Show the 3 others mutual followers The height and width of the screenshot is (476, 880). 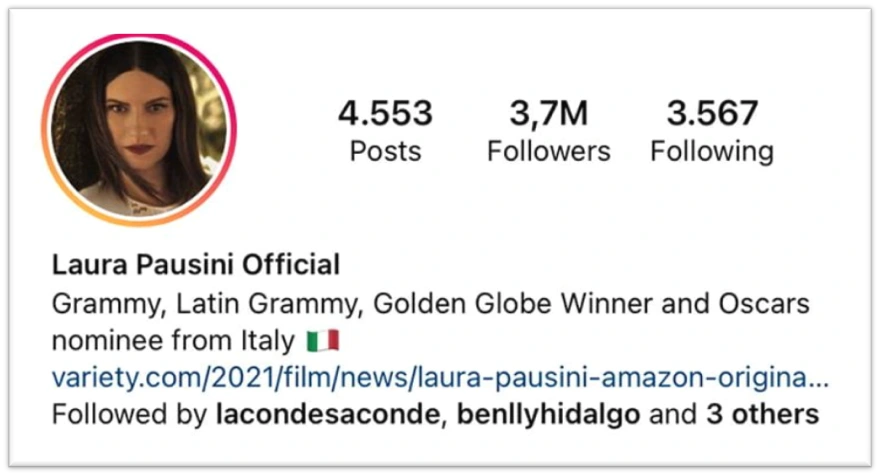(763, 414)
